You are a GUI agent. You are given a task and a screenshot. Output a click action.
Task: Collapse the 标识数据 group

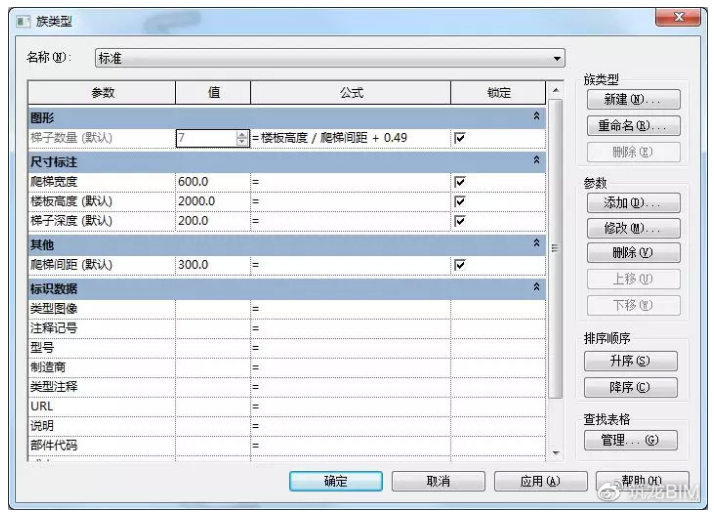coord(536,287)
